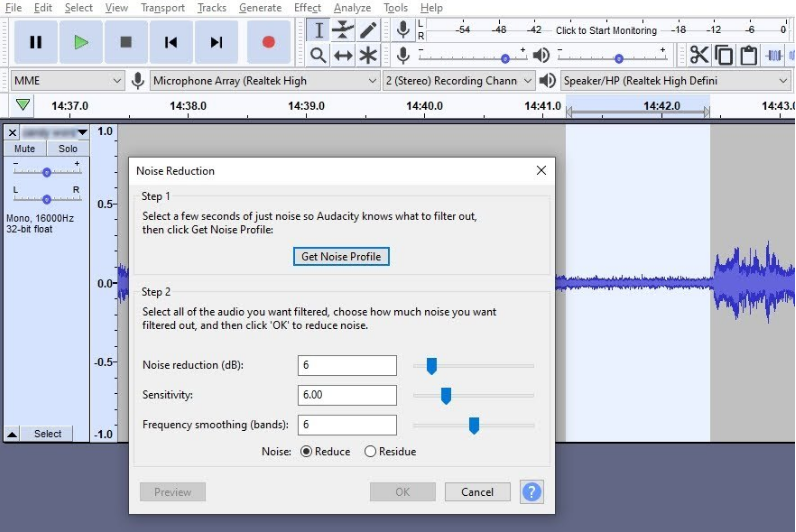Image resolution: width=796 pixels, height=532 pixels.
Task: Move the Sensitivity slider
Action: click(x=446, y=395)
